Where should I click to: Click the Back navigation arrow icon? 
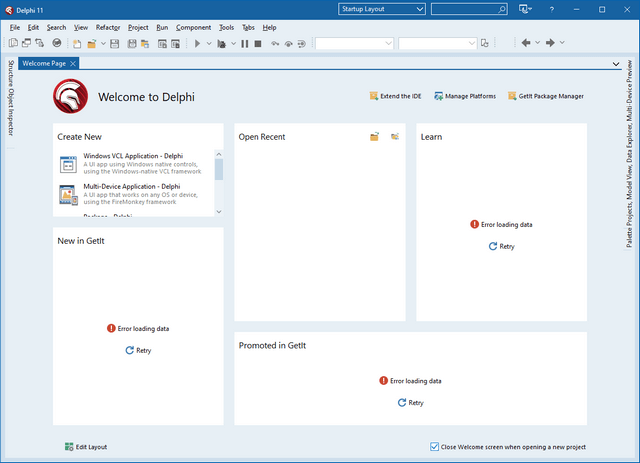(526, 43)
